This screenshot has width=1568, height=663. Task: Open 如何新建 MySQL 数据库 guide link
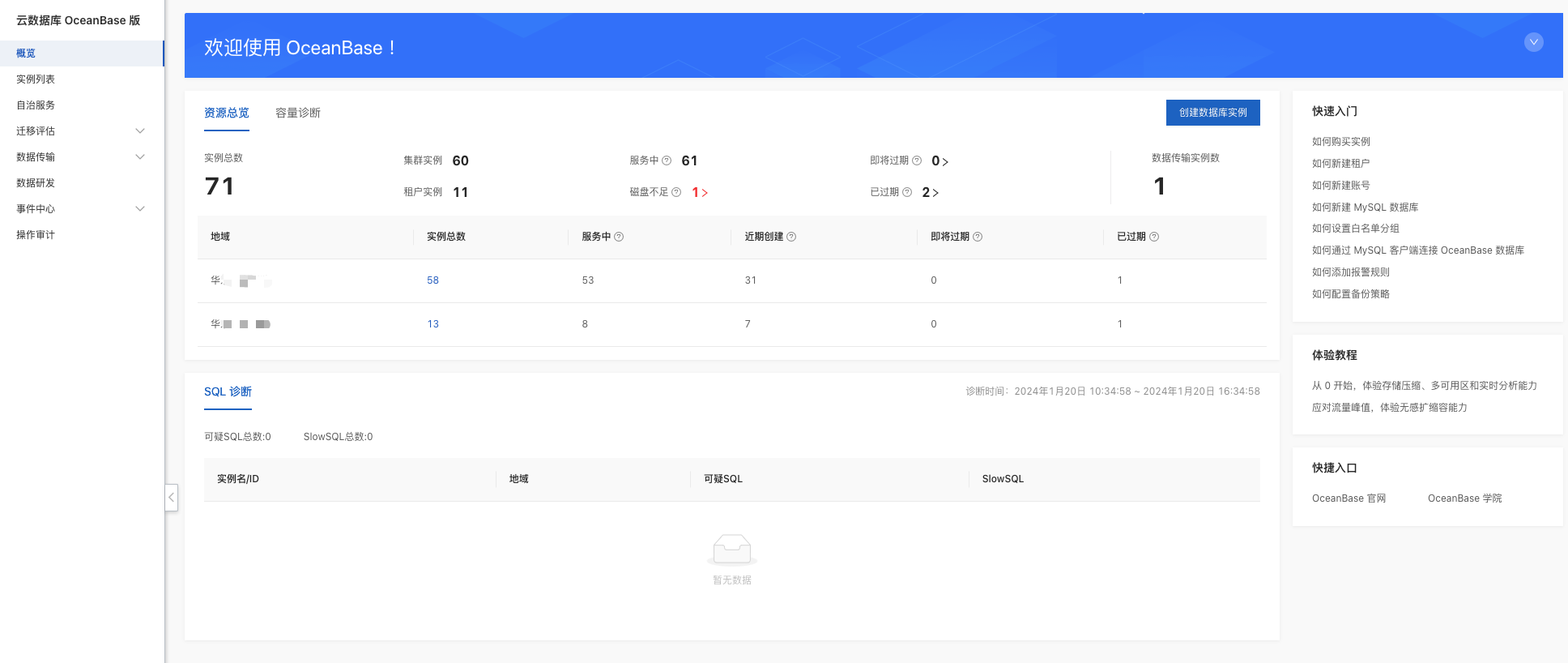click(1365, 207)
